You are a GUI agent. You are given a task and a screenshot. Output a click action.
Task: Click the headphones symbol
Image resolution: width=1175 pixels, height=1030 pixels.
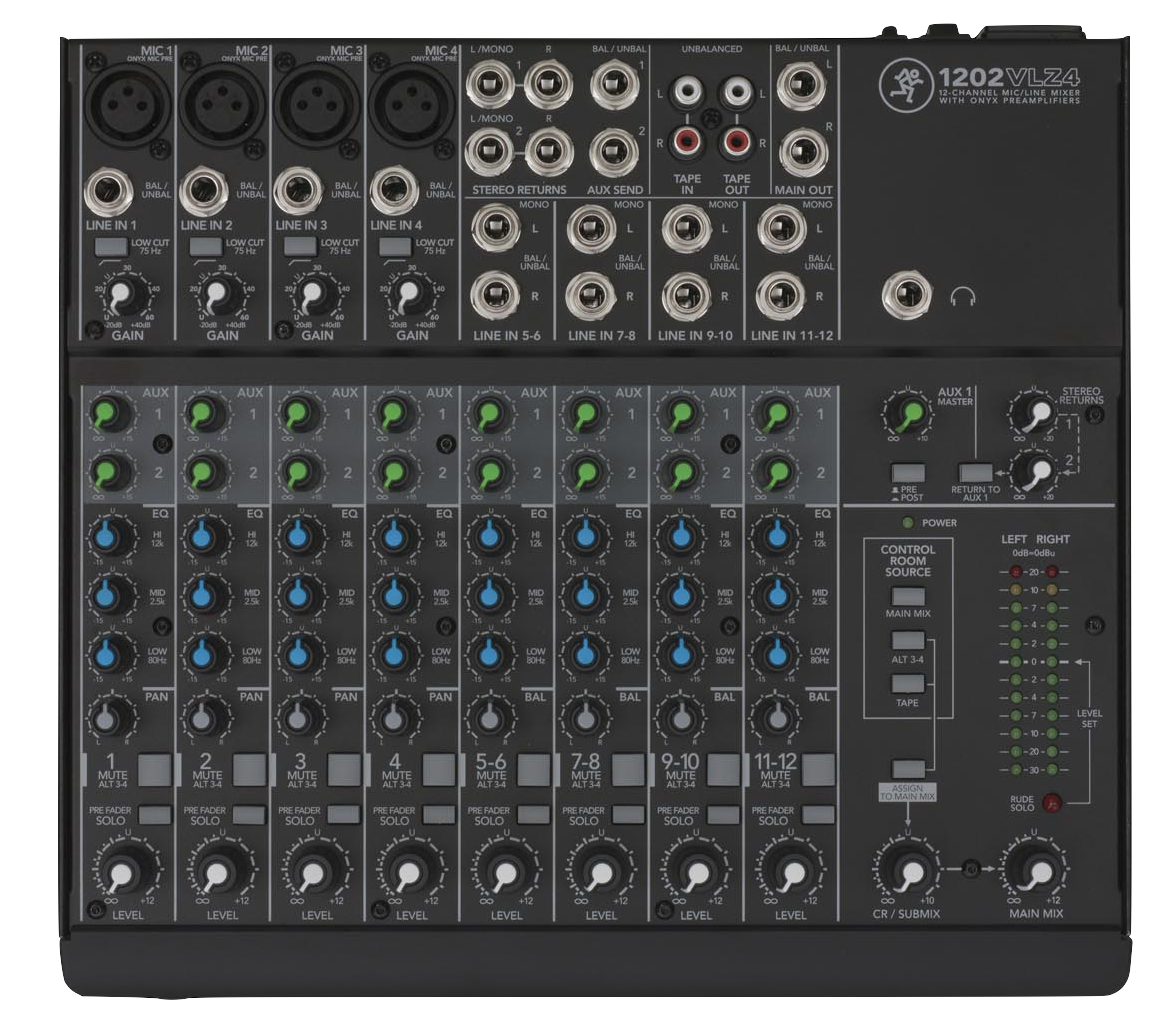coord(963,297)
